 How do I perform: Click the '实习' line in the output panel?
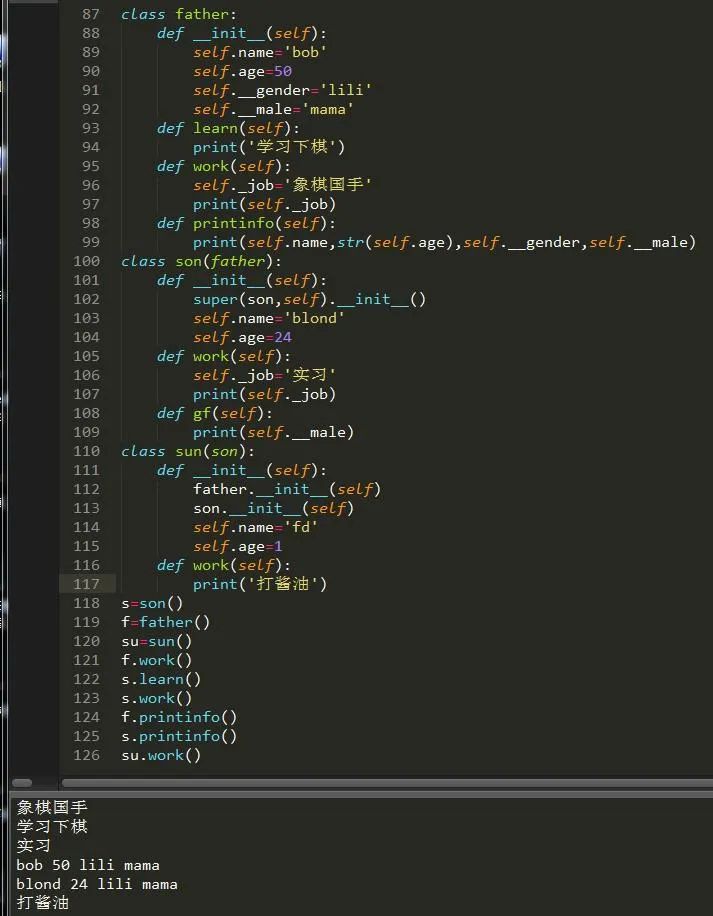coord(34,845)
